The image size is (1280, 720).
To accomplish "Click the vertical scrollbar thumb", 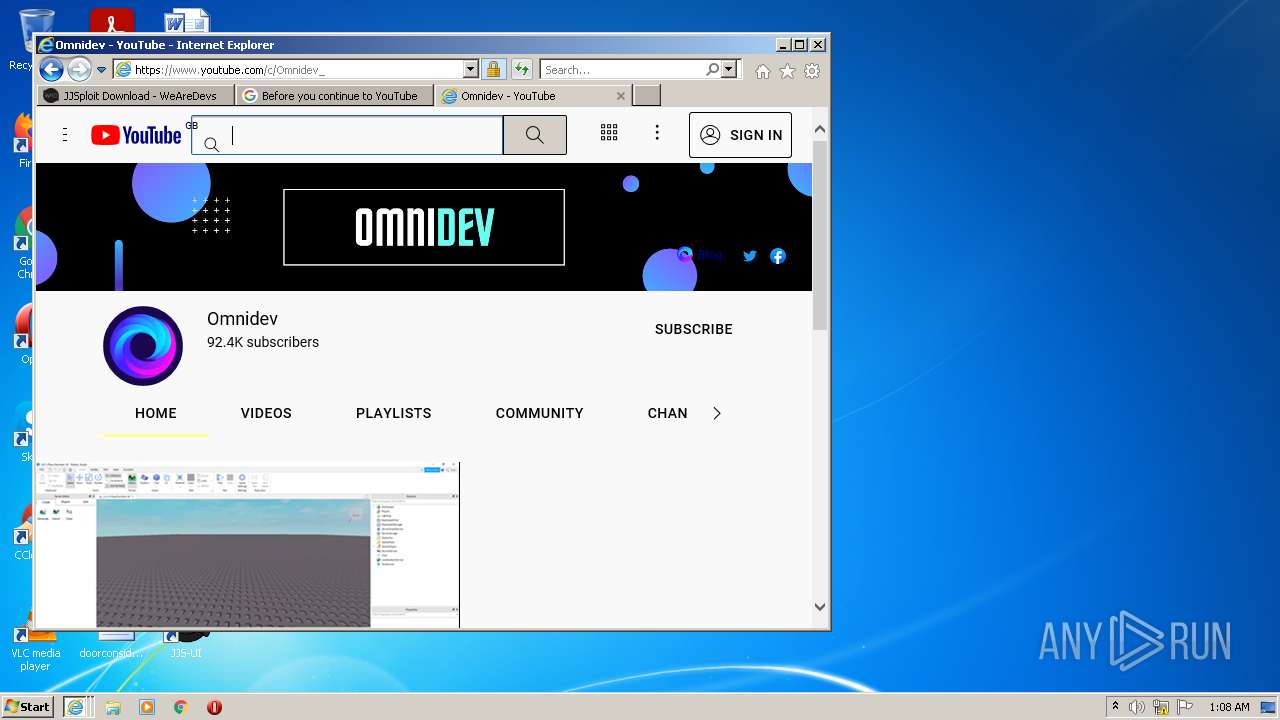I will pyautogui.click(x=820, y=235).
